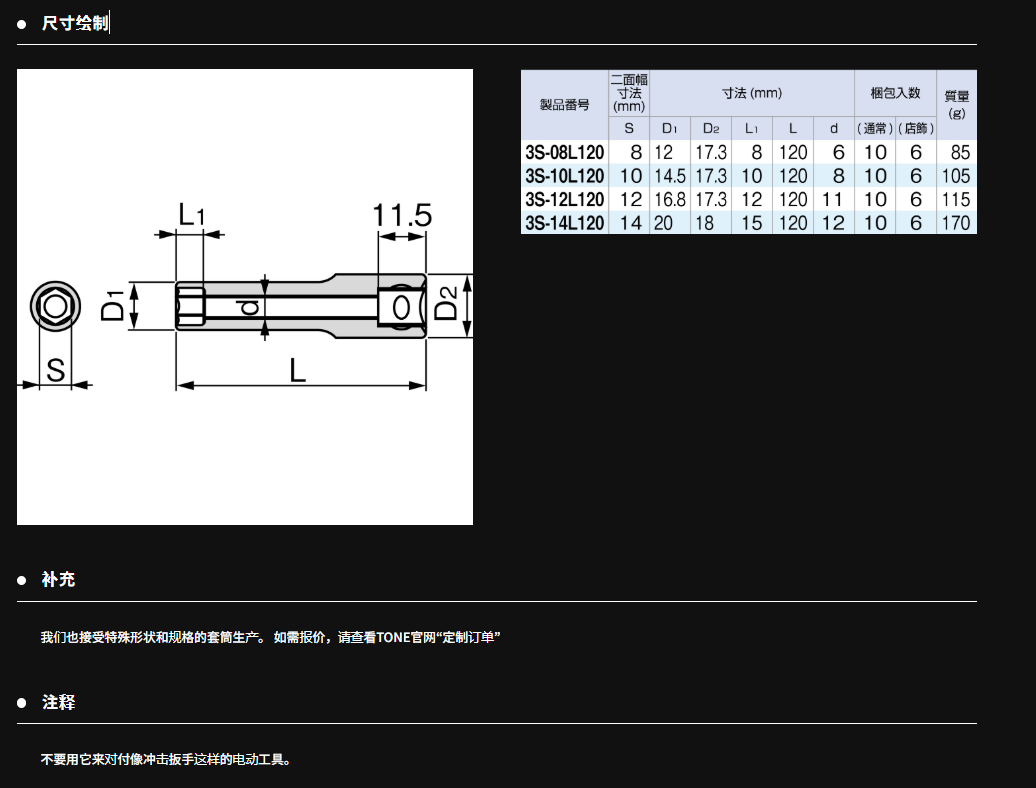This screenshot has width=1036, height=788.
Task: Click the impact wrench warning note text
Action: click(166, 760)
